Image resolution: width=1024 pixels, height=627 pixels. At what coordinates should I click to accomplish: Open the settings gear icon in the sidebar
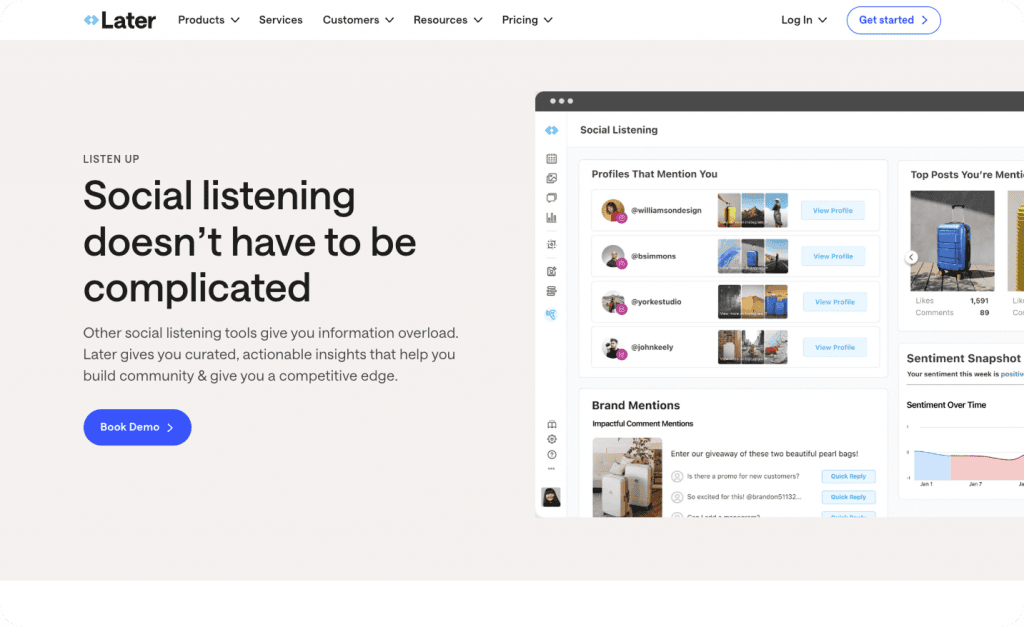(x=552, y=440)
